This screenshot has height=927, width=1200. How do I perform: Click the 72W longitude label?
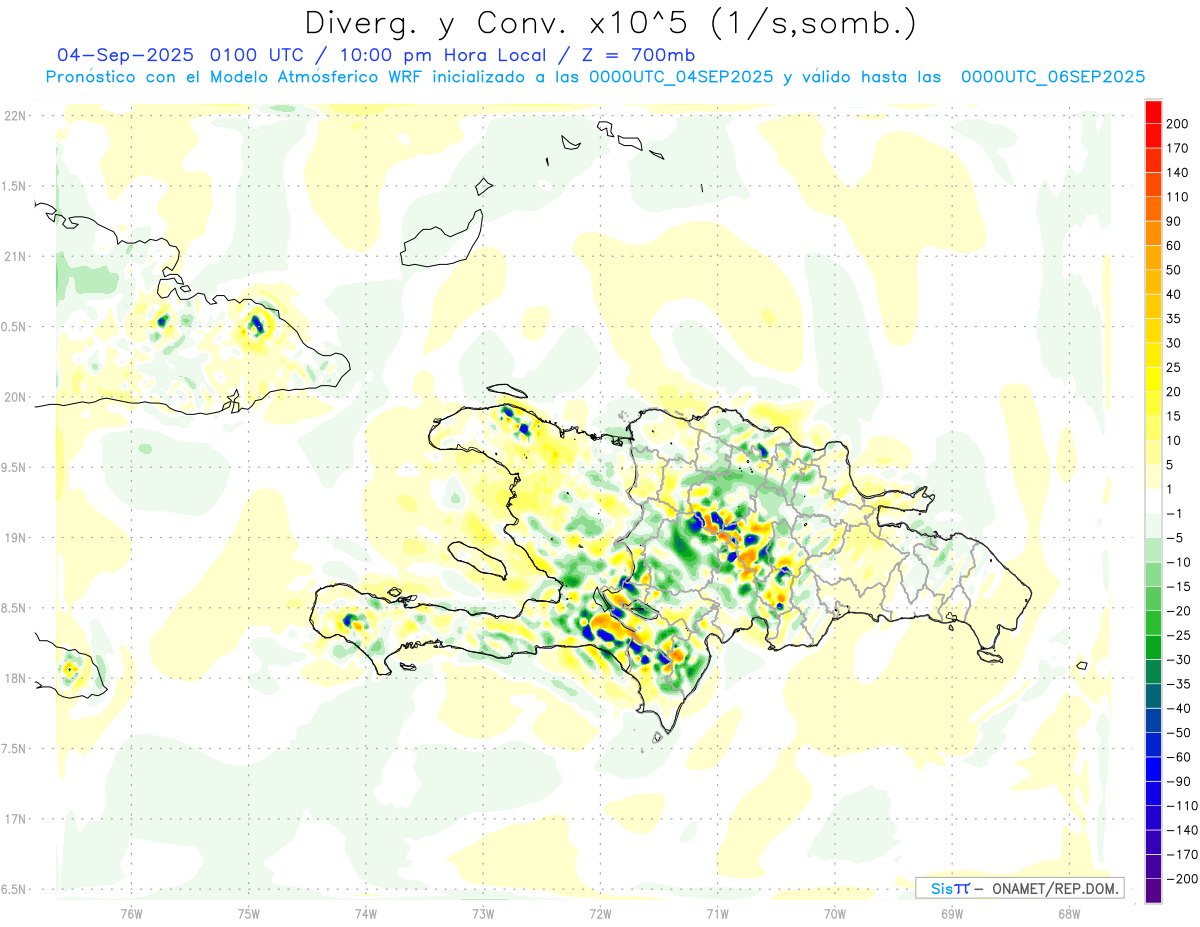pos(600,914)
